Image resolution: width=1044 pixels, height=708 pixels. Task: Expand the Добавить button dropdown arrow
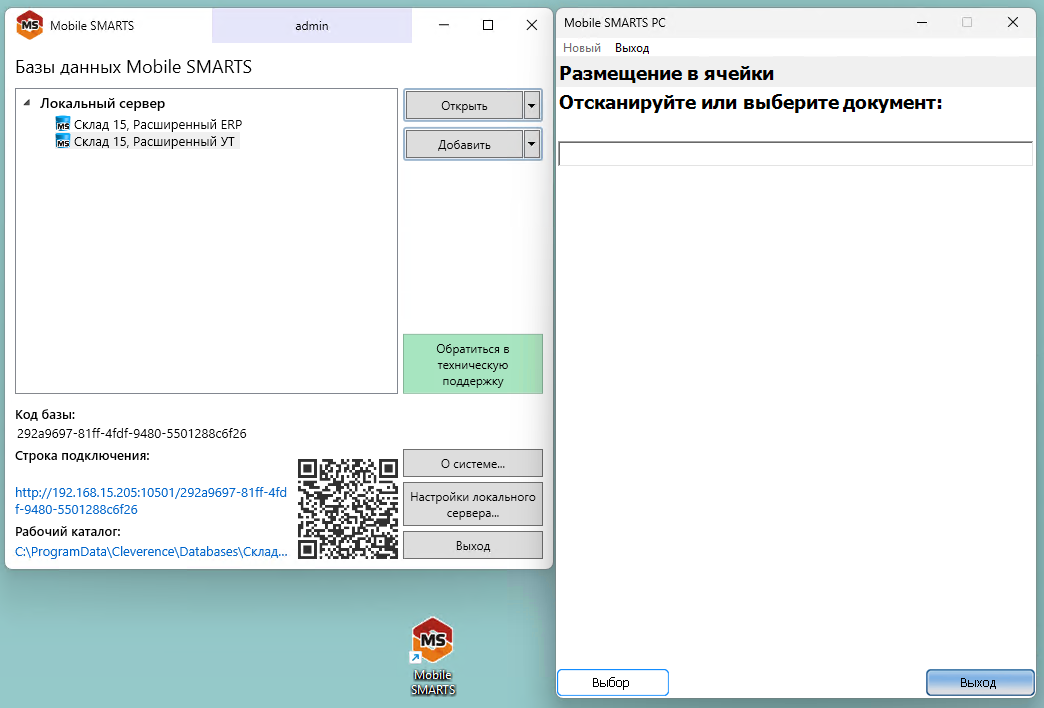[x=532, y=145]
